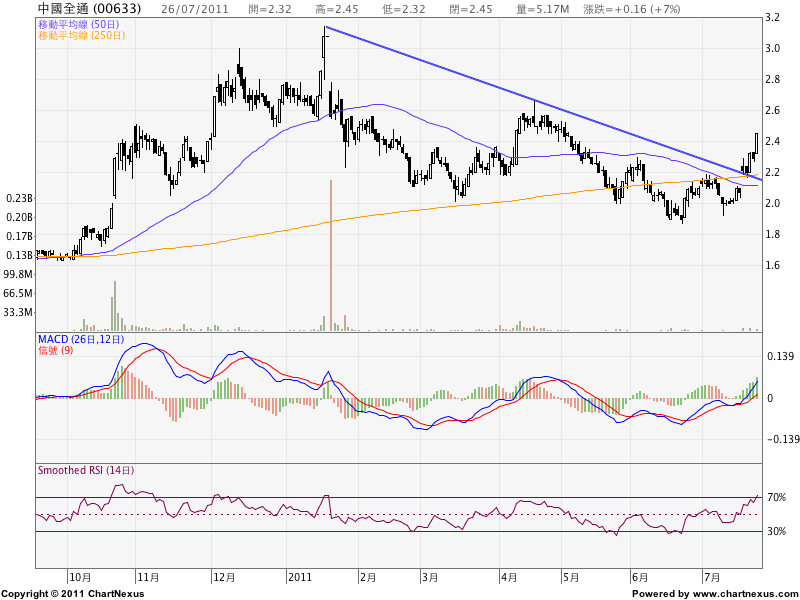
Task: Click the change value 漲跌=+0.16 (+7%)
Action: click(632, 9)
